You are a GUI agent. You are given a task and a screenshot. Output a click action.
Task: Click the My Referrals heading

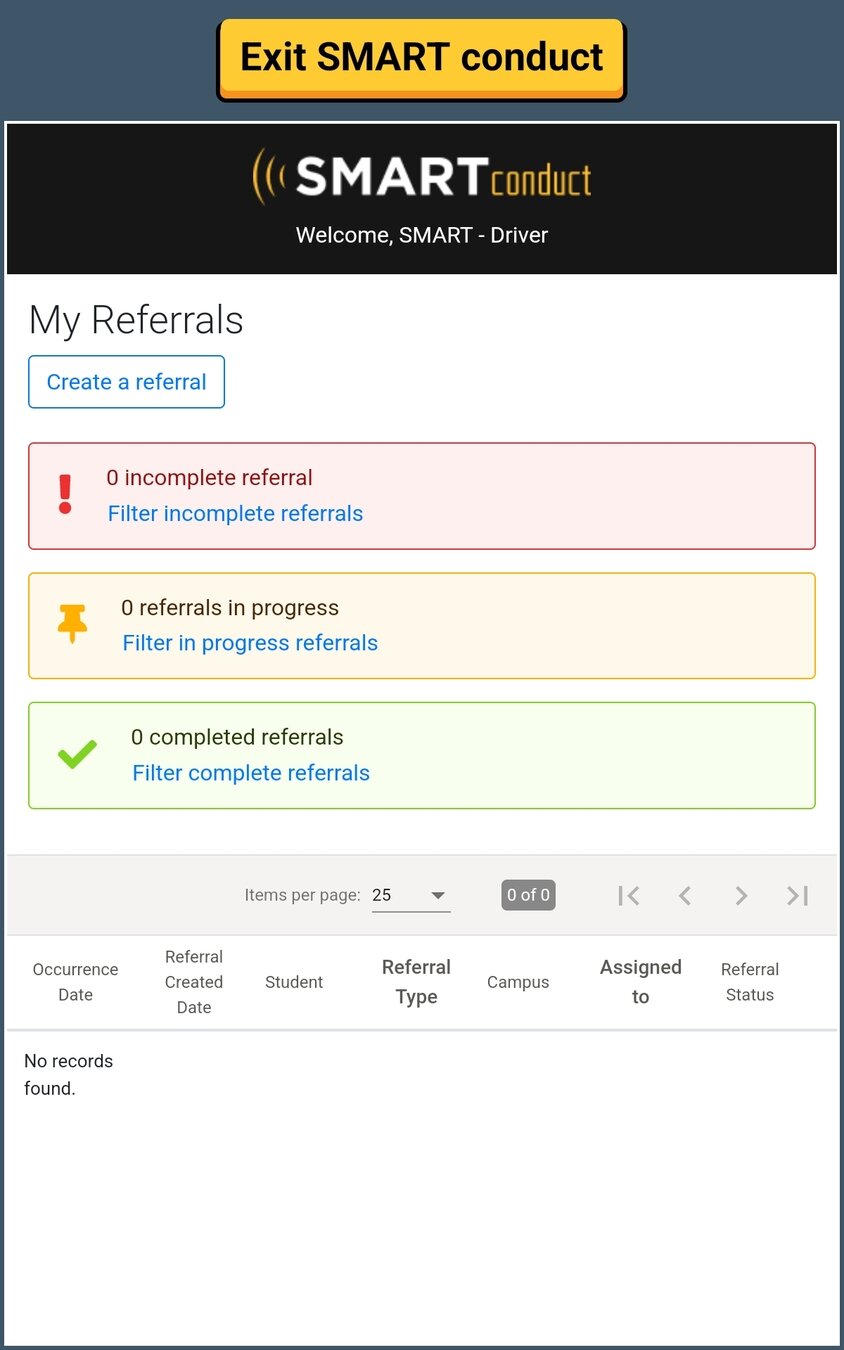pos(136,320)
